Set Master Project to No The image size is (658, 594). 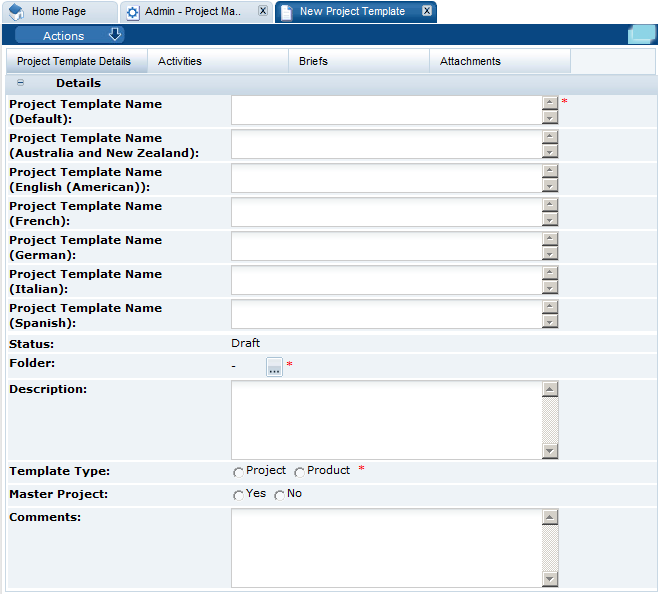[279, 495]
